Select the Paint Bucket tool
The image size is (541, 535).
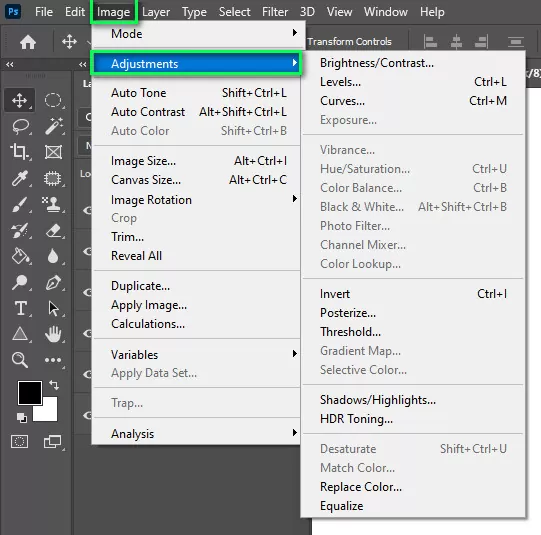pos(20,256)
